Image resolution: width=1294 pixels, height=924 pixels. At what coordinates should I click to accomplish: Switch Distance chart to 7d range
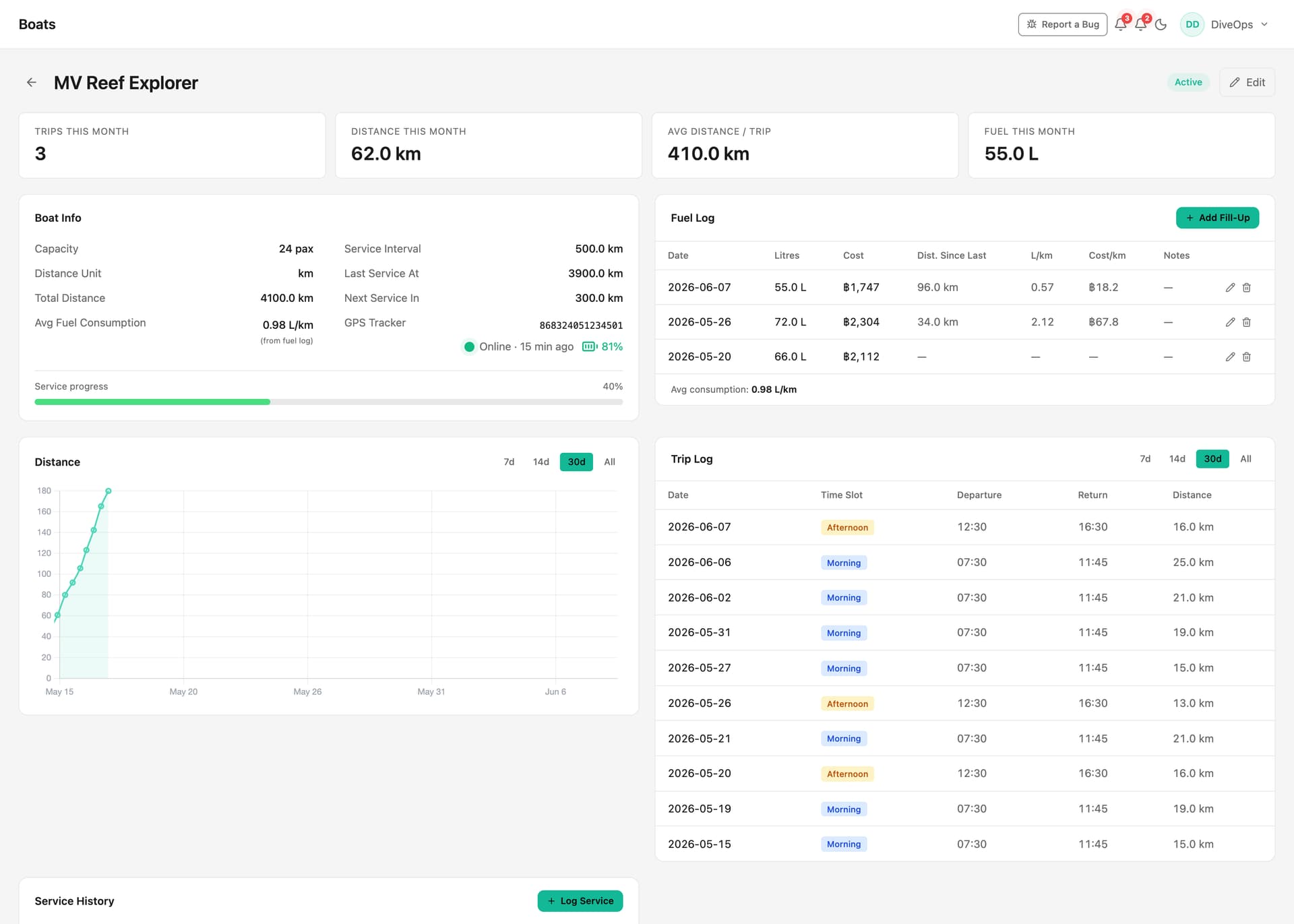click(509, 462)
